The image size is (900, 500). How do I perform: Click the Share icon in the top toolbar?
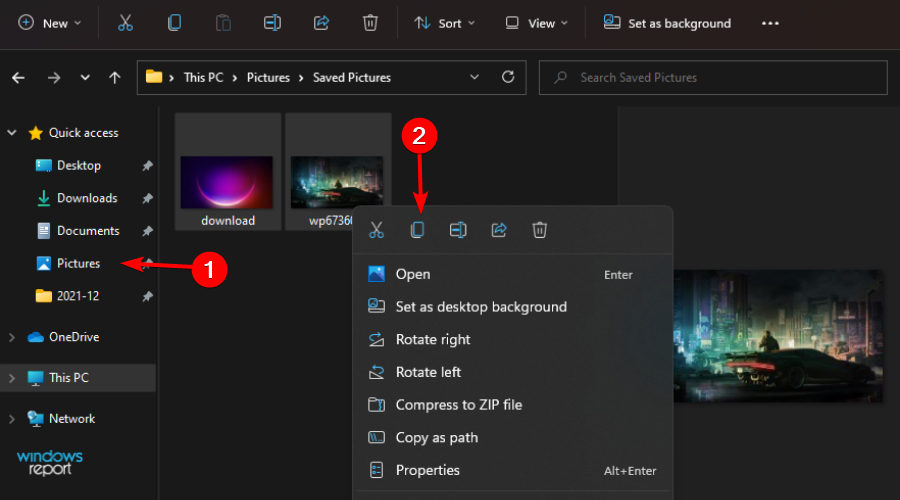click(x=321, y=23)
